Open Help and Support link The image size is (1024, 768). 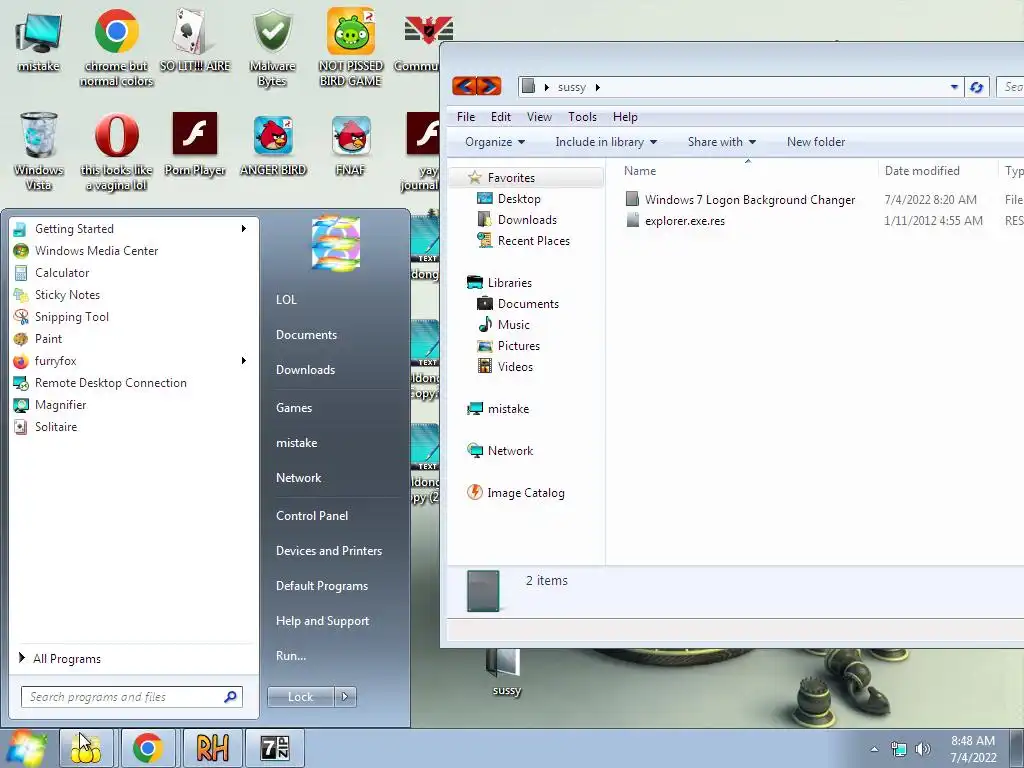pyautogui.click(x=322, y=620)
